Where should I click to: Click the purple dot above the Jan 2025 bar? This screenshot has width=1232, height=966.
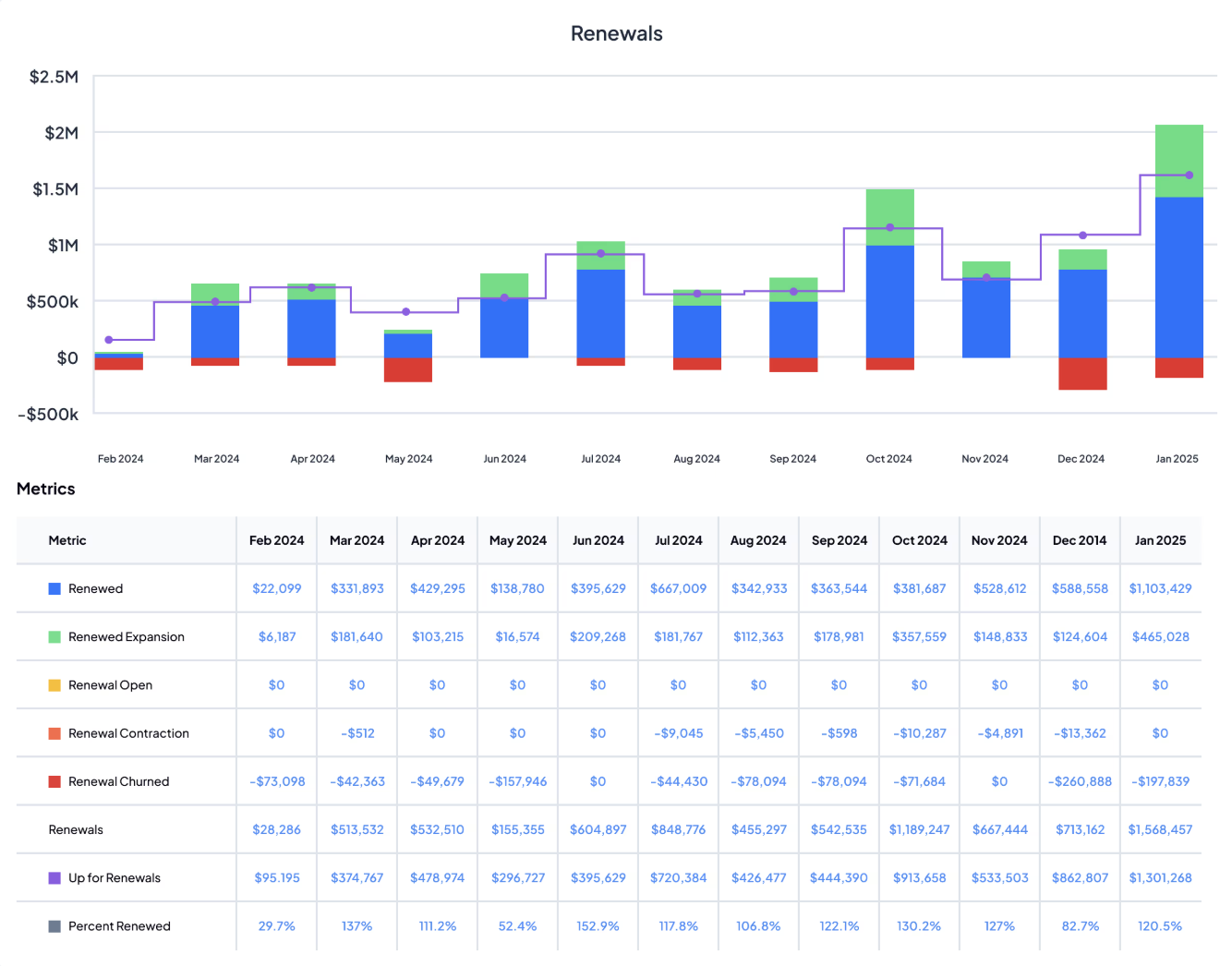1190,174
